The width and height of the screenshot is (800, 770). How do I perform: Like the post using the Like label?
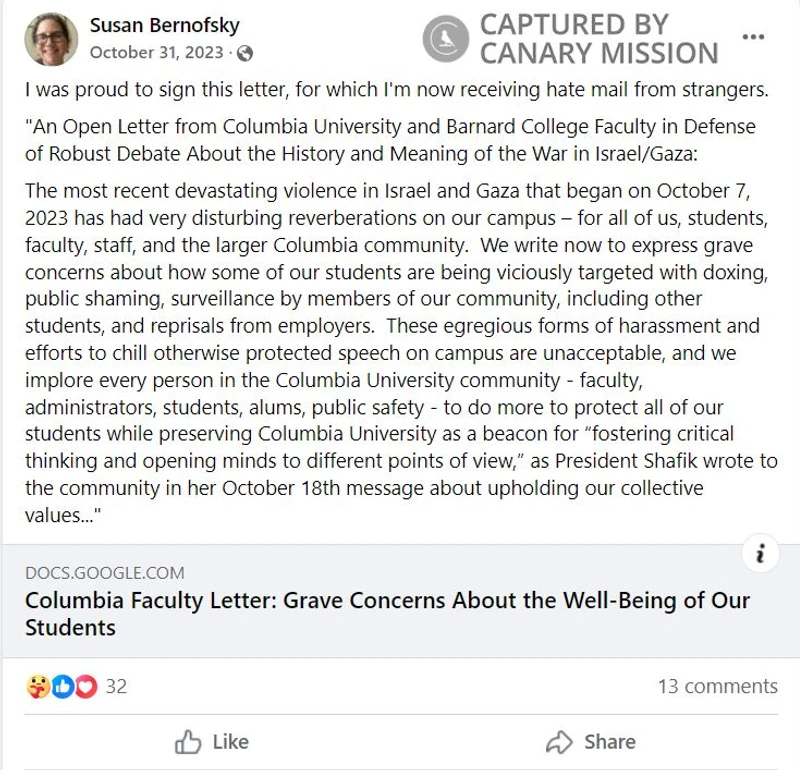click(231, 741)
